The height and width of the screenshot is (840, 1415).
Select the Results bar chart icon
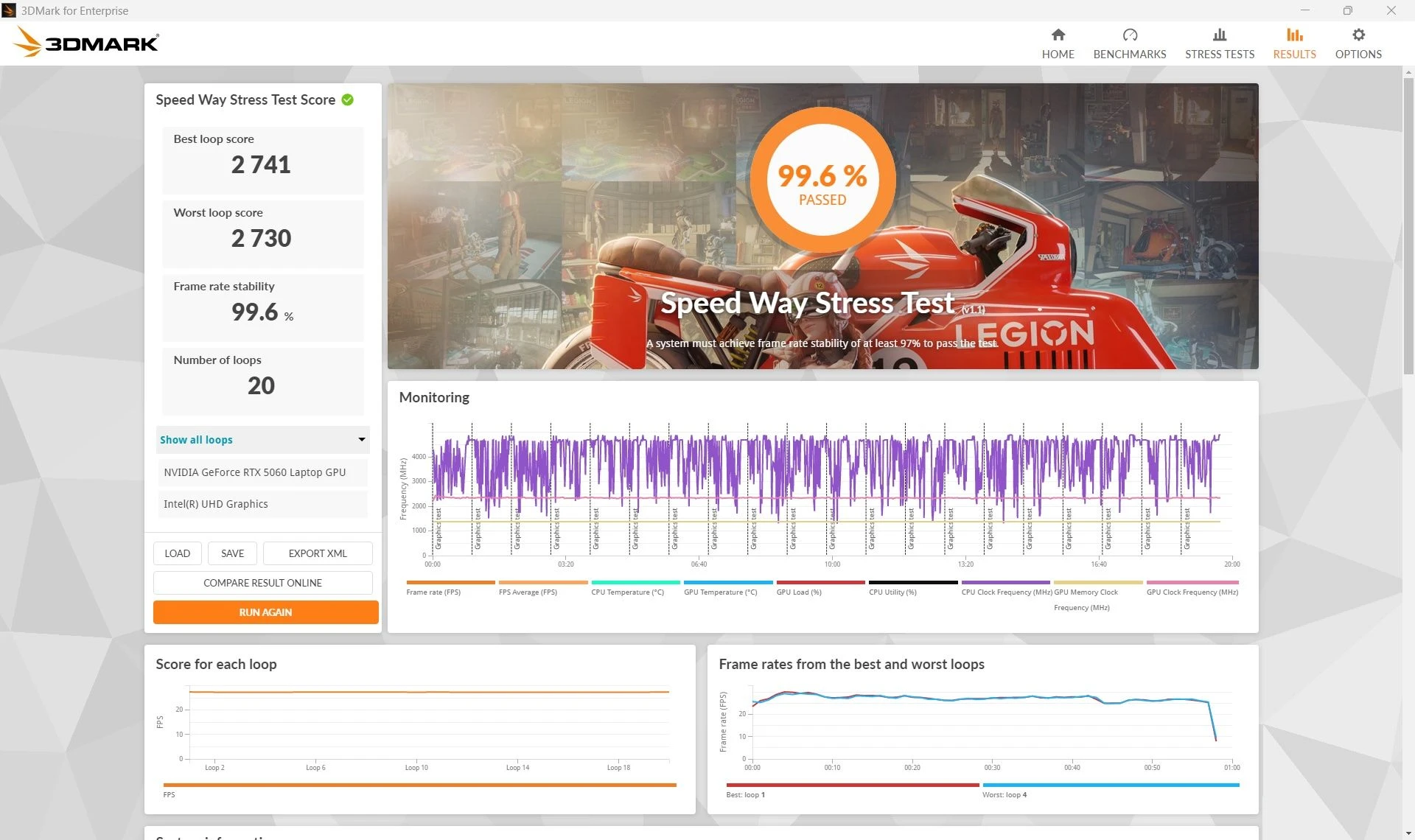(1294, 35)
